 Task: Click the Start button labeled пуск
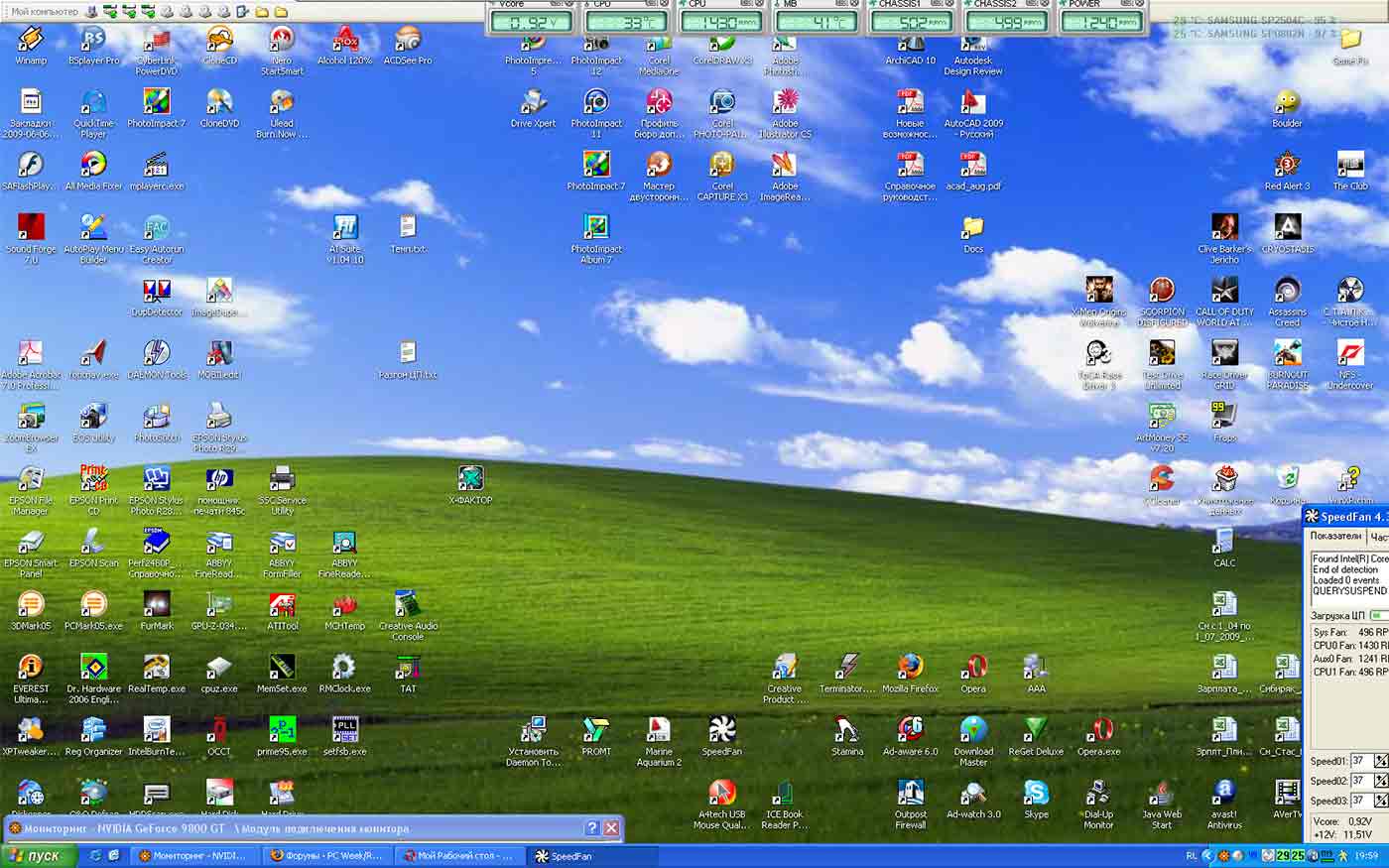click(x=39, y=855)
